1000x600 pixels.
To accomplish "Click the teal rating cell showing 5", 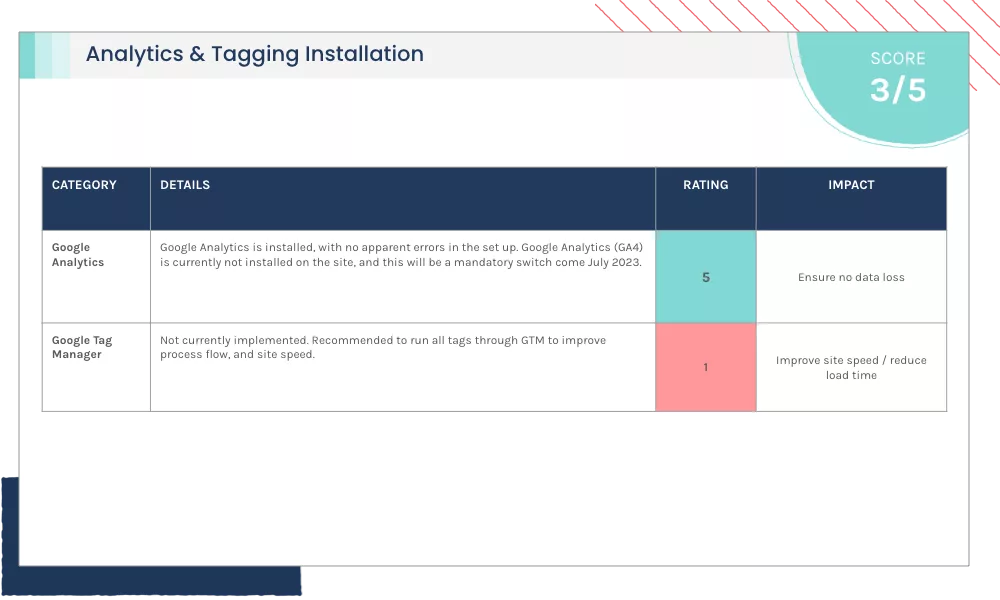I will pyautogui.click(x=705, y=277).
